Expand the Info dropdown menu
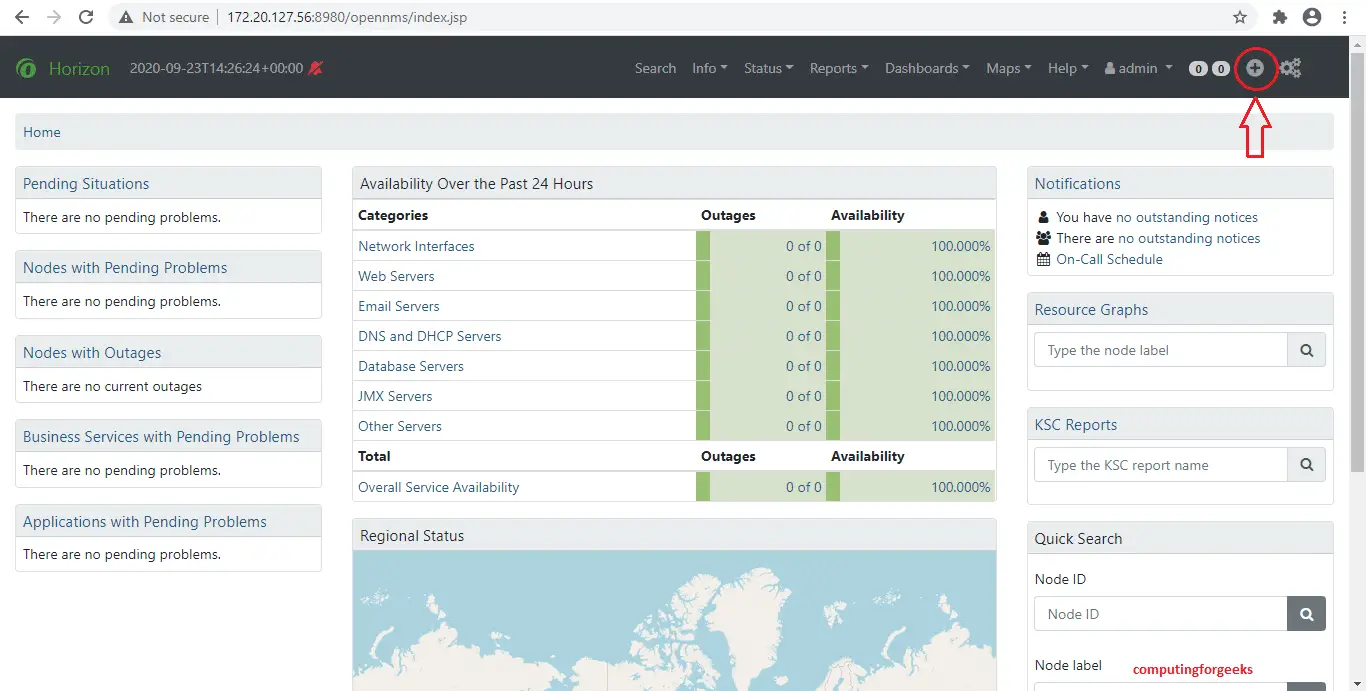 click(x=709, y=68)
